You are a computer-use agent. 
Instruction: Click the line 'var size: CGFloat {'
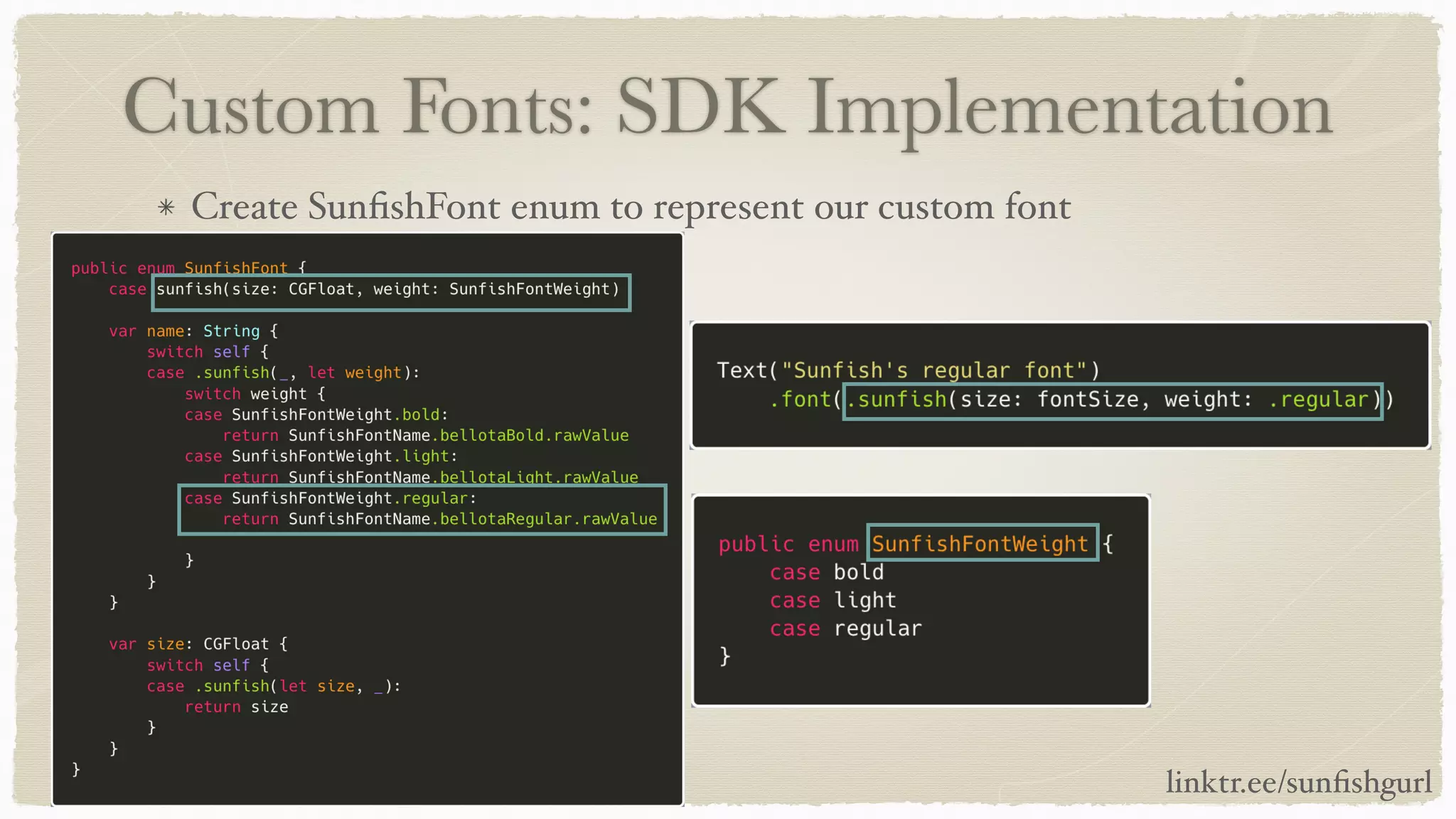tap(198, 644)
